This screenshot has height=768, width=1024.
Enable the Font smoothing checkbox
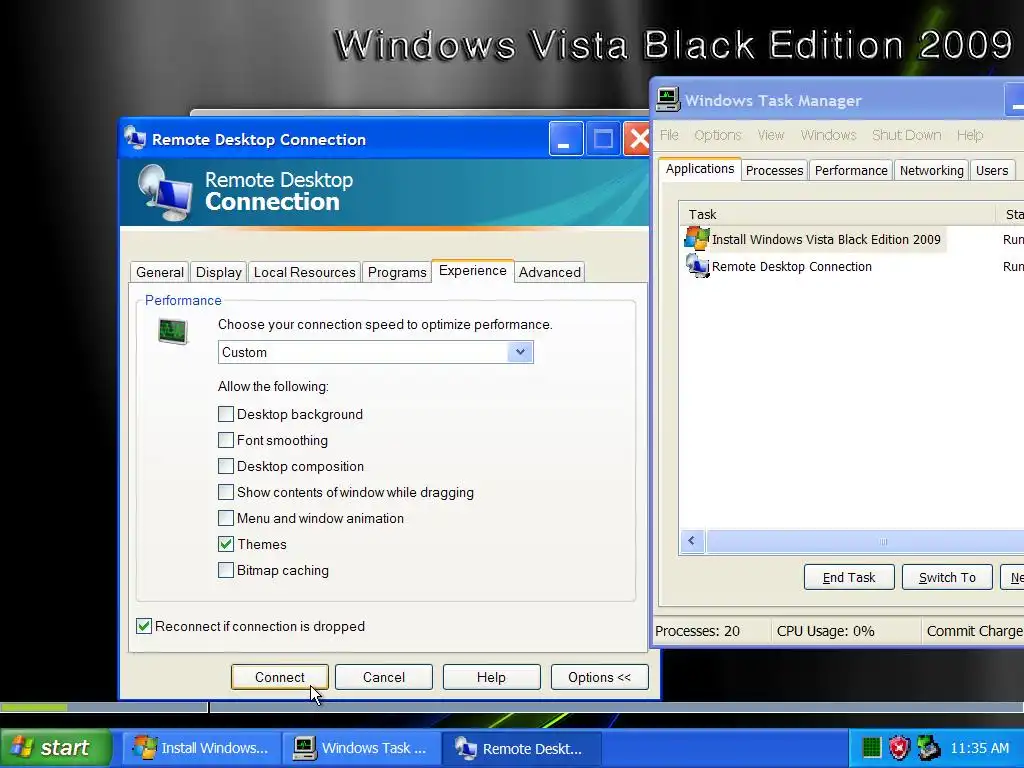[225, 440]
